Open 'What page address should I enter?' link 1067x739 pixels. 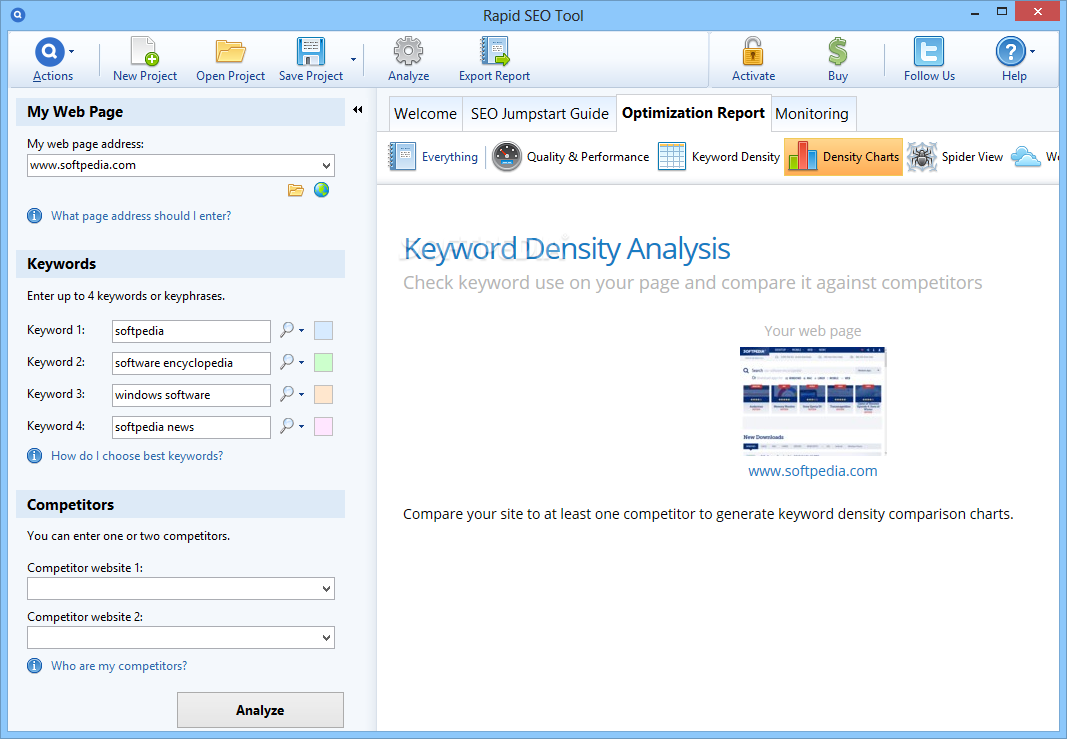(141, 216)
